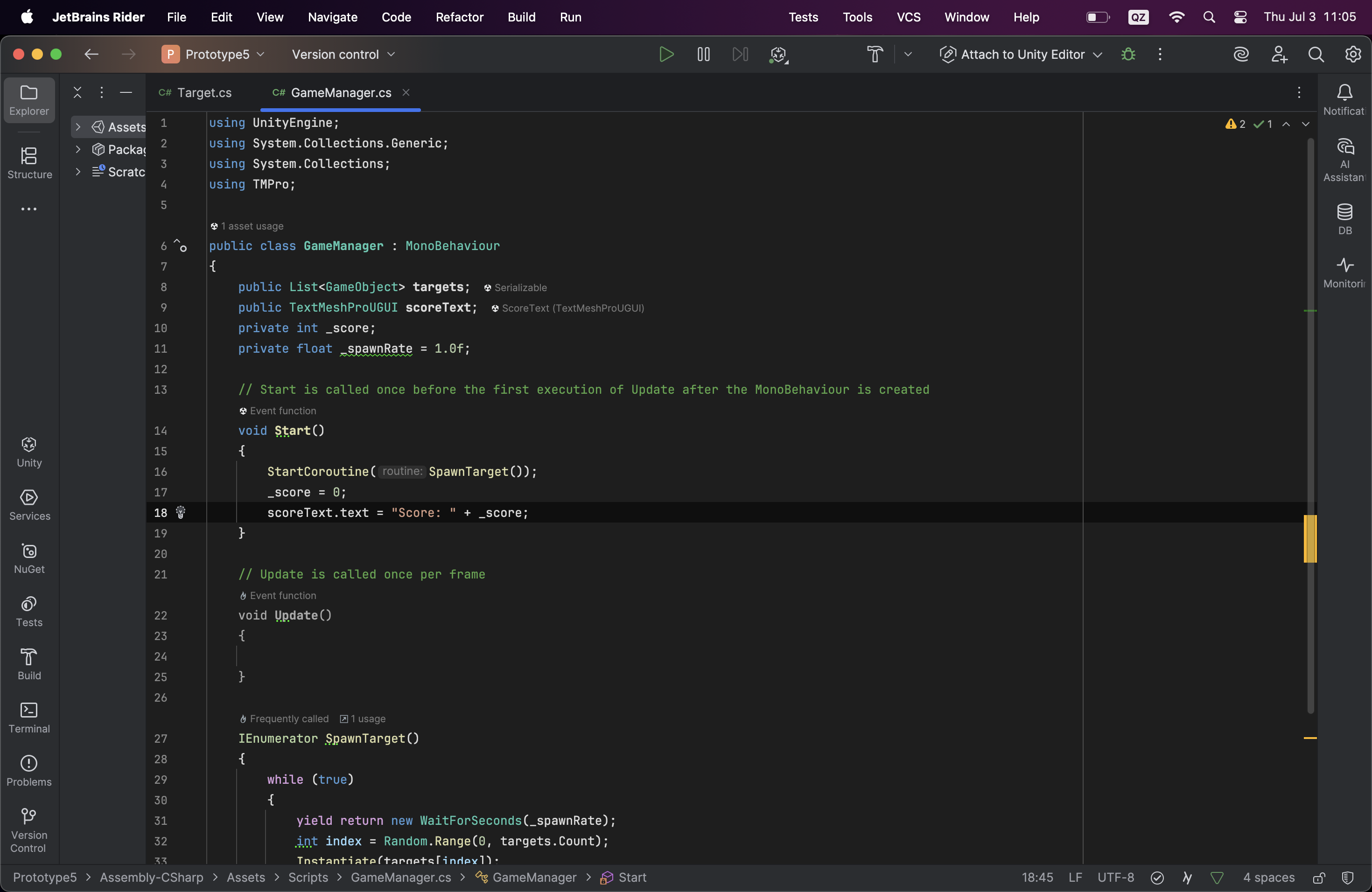Open the NuGet tool window
Screen dimensions: 1372x892
click(x=29, y=558)
